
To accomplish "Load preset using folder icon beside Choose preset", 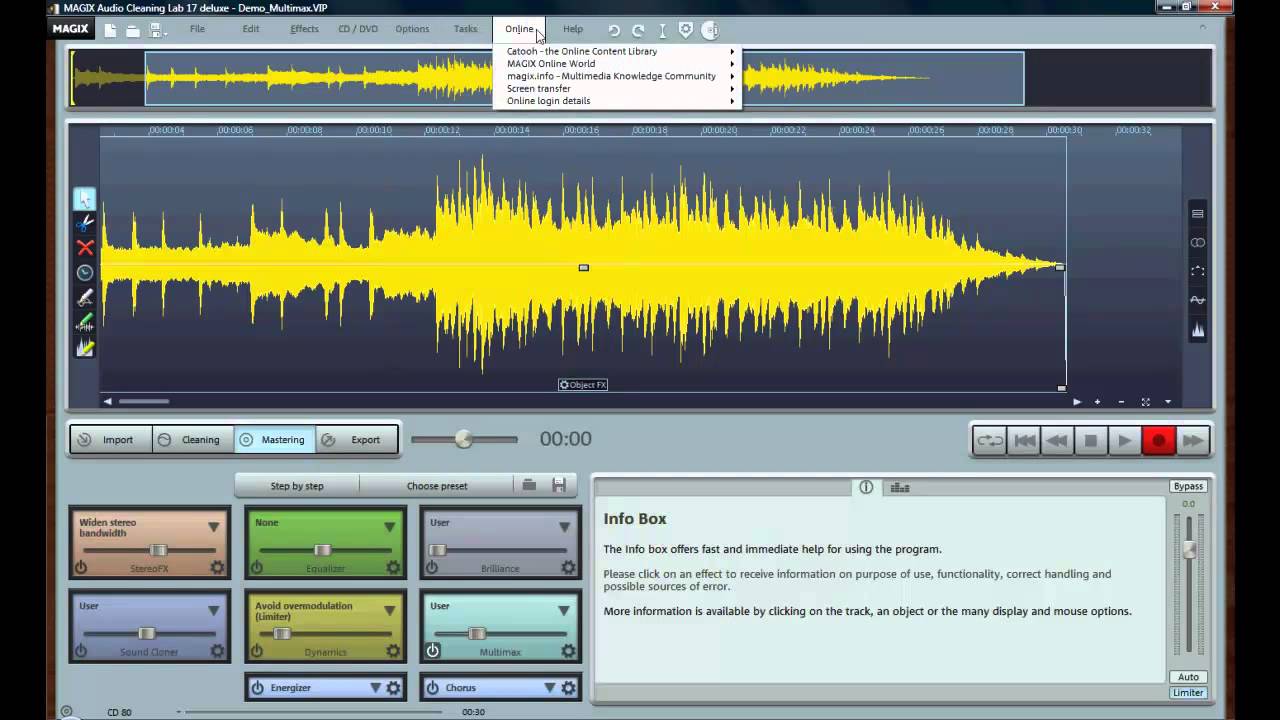I will 529,486.
